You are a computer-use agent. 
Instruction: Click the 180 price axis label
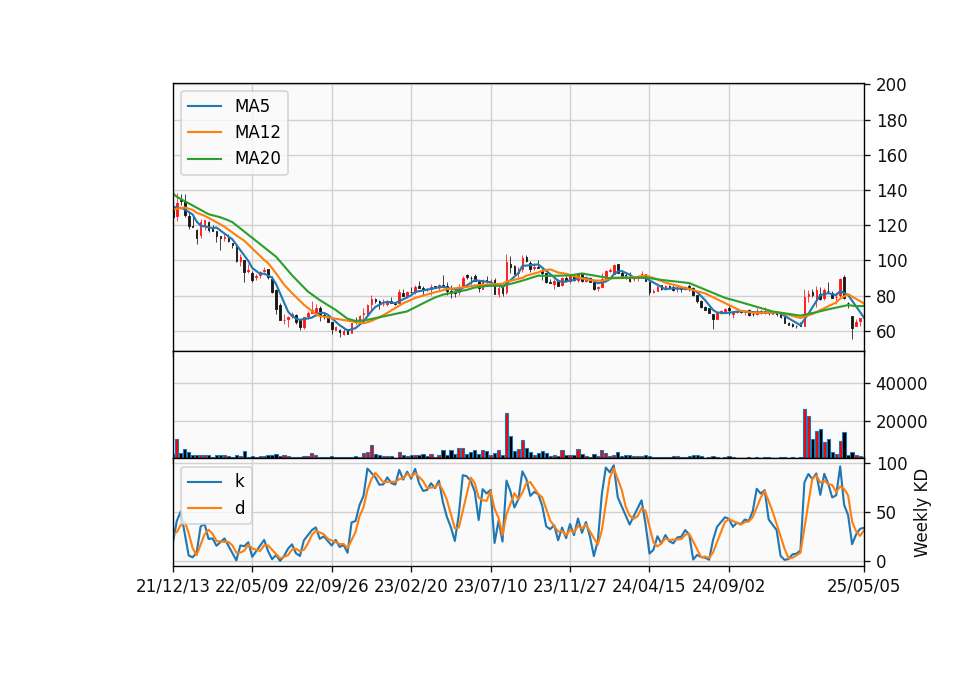(891, 121)
